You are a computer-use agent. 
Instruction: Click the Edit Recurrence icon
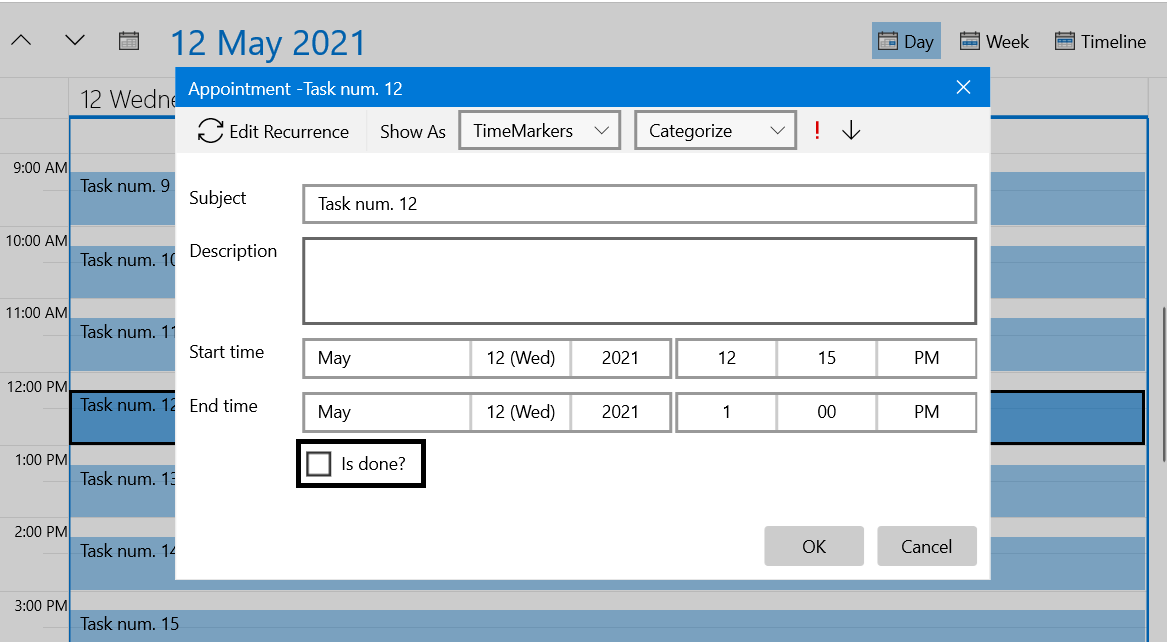click(x=209, y=130)
